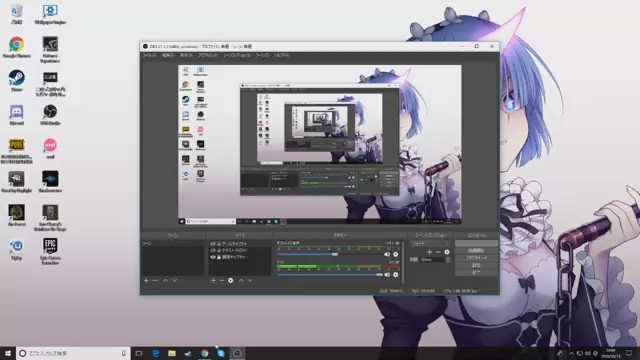The height and width of the screenshot is (360, 640).
Task: Open the シーンコレクション menu in OBS
Action: click(x=237, y=55)
